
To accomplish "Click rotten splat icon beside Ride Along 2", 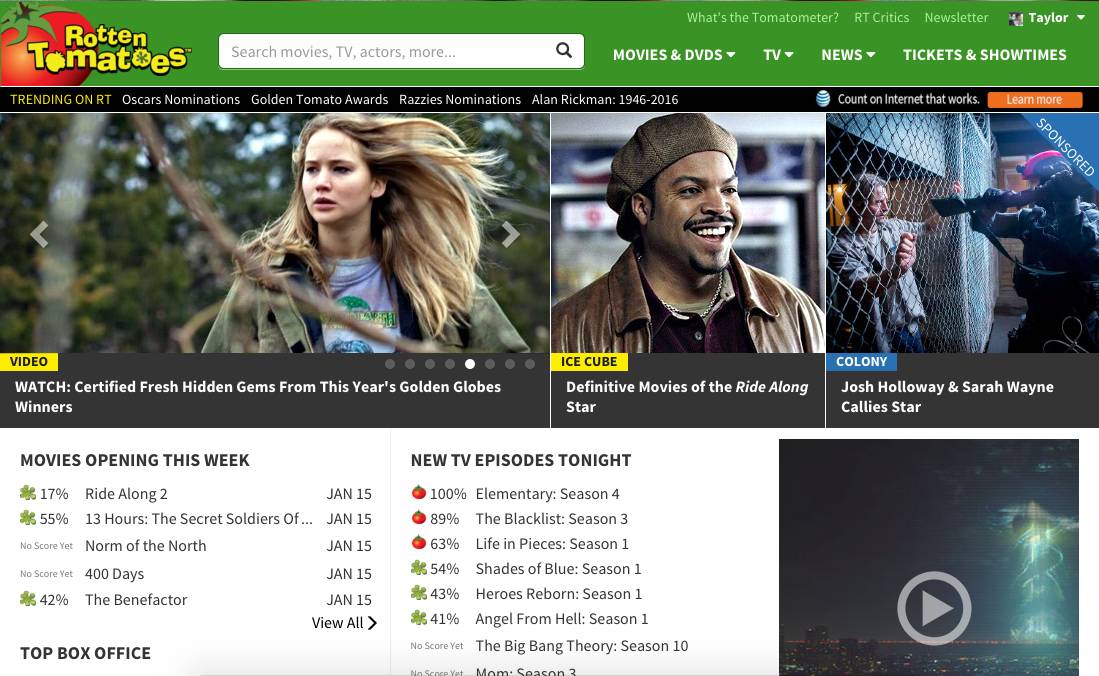I will (28, 493).
